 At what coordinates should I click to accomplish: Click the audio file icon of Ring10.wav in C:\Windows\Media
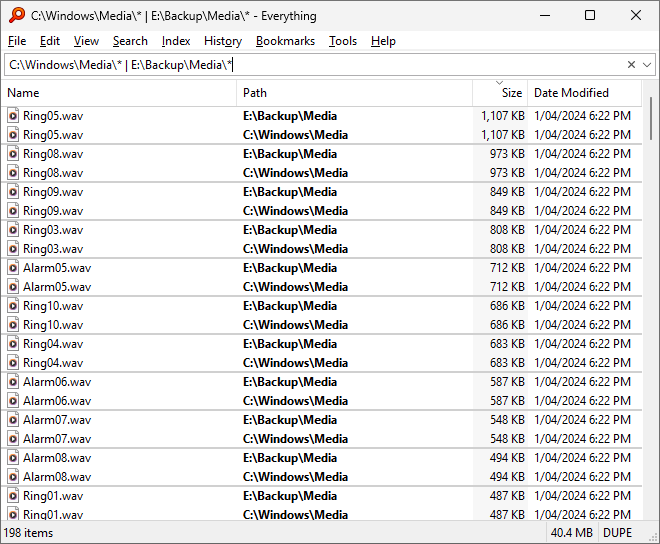[13, 325]
